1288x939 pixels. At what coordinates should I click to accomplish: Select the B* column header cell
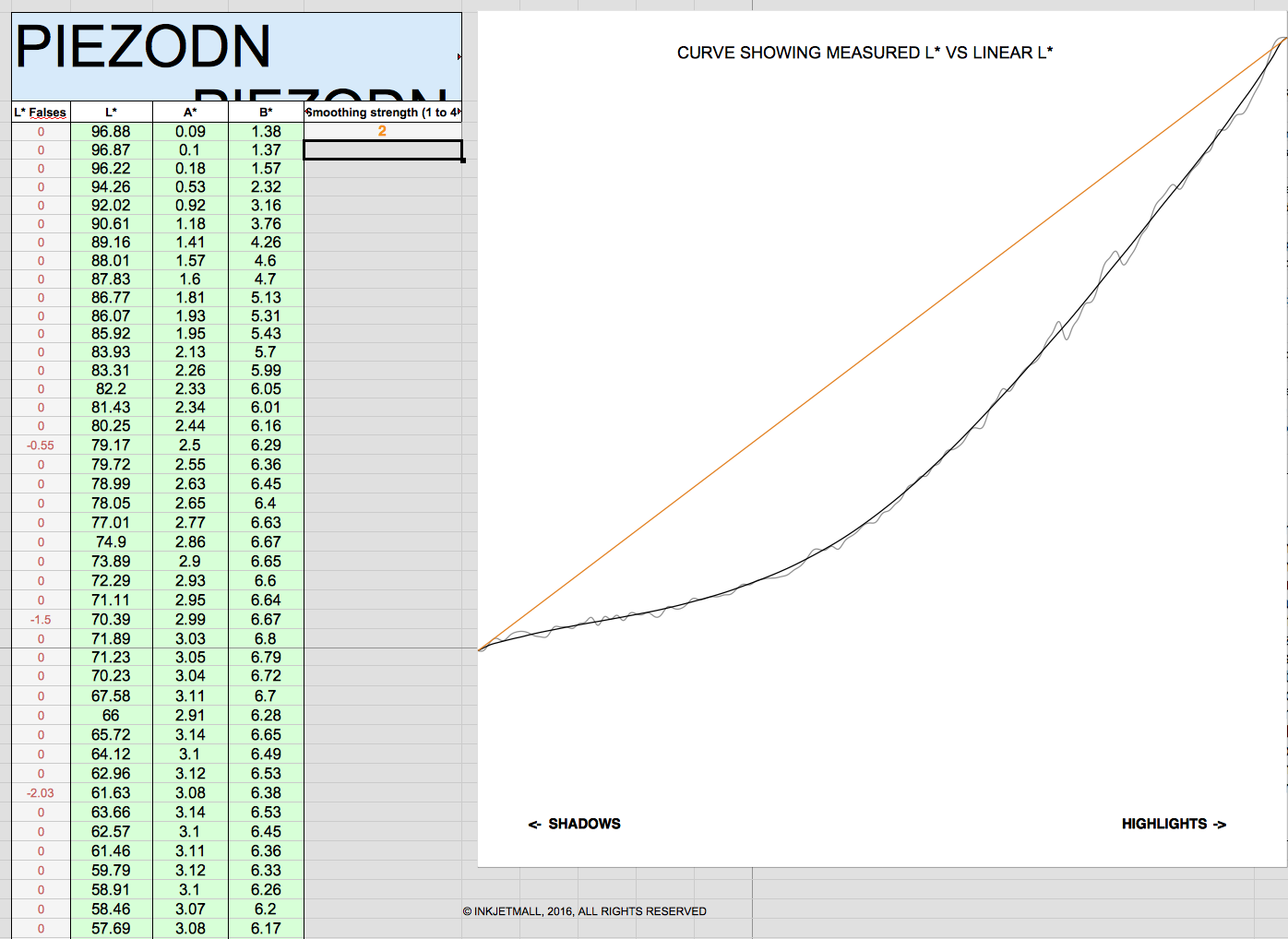click(266, 113)
